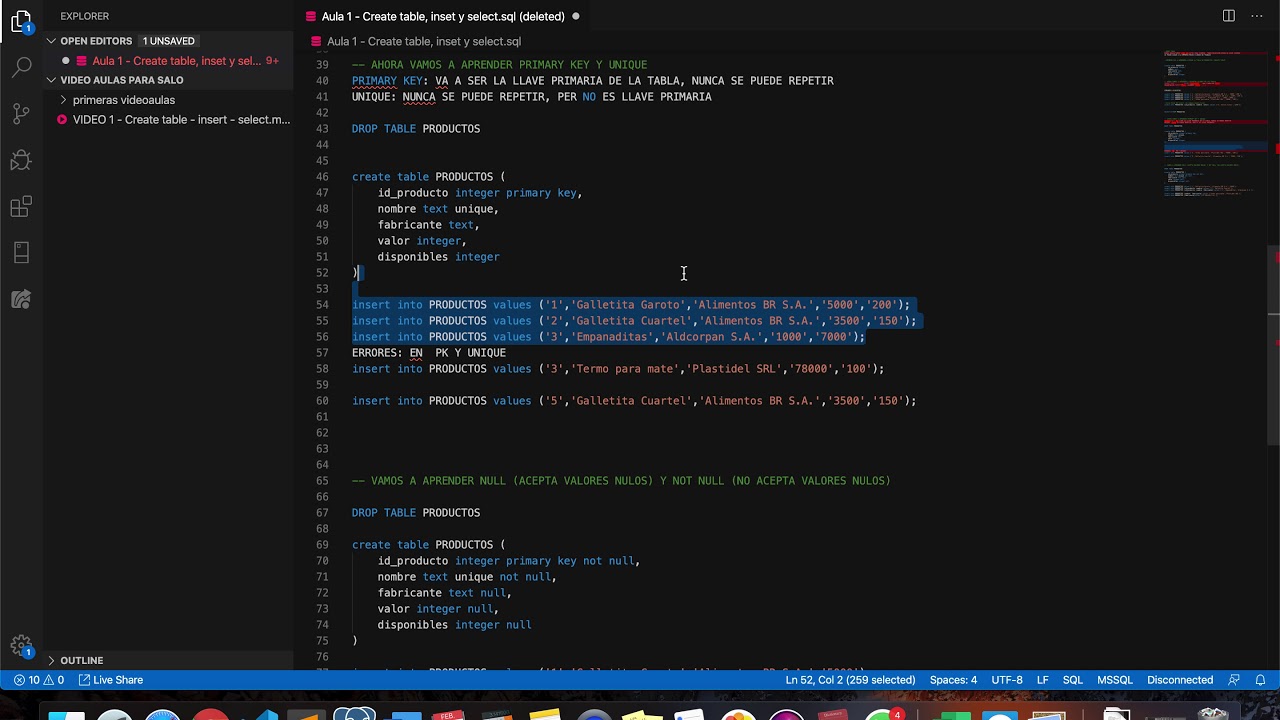Click Aula 1 breadcrumb file name
This screenshot has height=720, width=1280.
pos(424,41)
